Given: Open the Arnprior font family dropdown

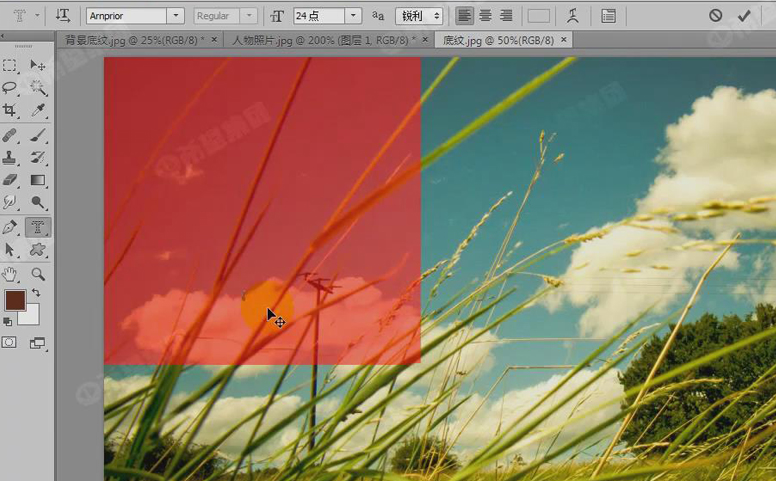Looking at the screenshot, I should 176,16.
